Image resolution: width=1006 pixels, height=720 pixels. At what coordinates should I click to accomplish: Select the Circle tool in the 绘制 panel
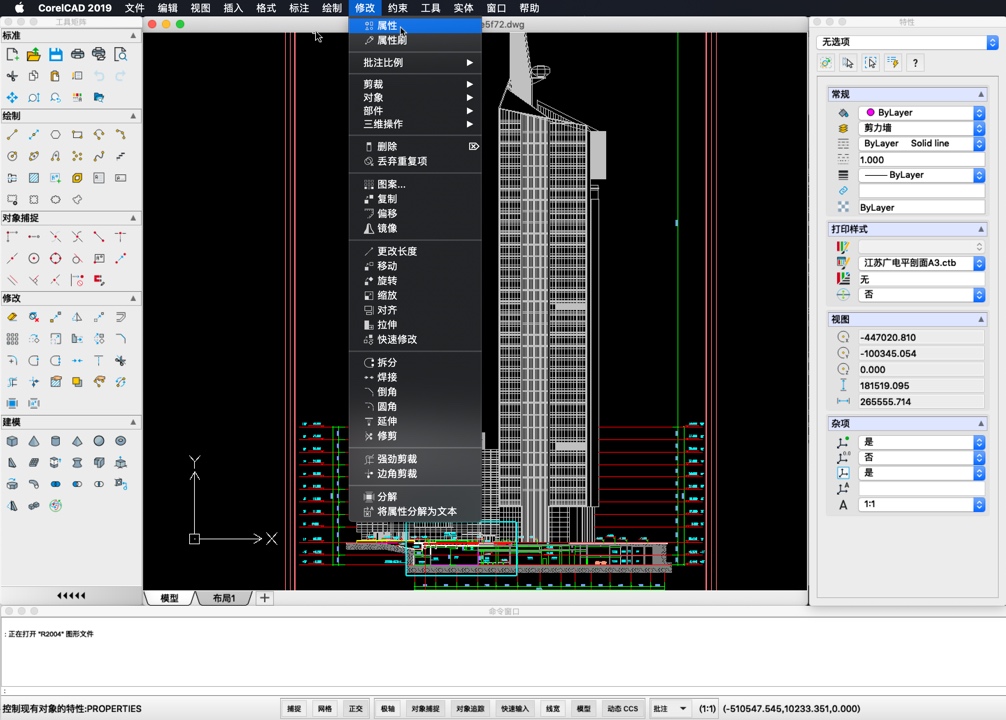(12, 156)
